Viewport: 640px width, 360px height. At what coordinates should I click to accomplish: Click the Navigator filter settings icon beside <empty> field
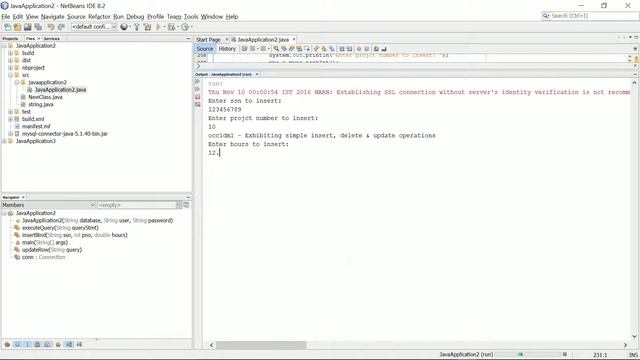pos(186,205)
